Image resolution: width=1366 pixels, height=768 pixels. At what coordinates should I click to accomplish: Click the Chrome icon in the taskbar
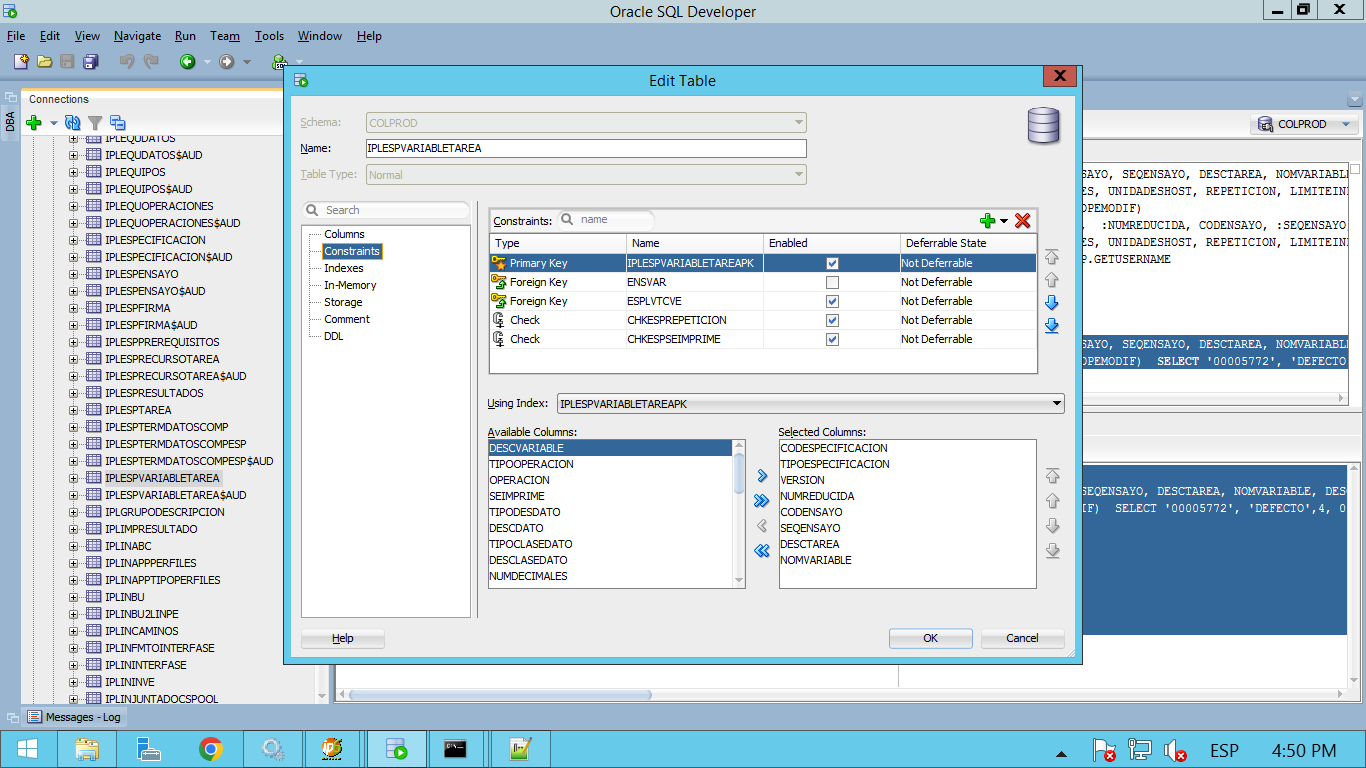[x=210, y=749]
